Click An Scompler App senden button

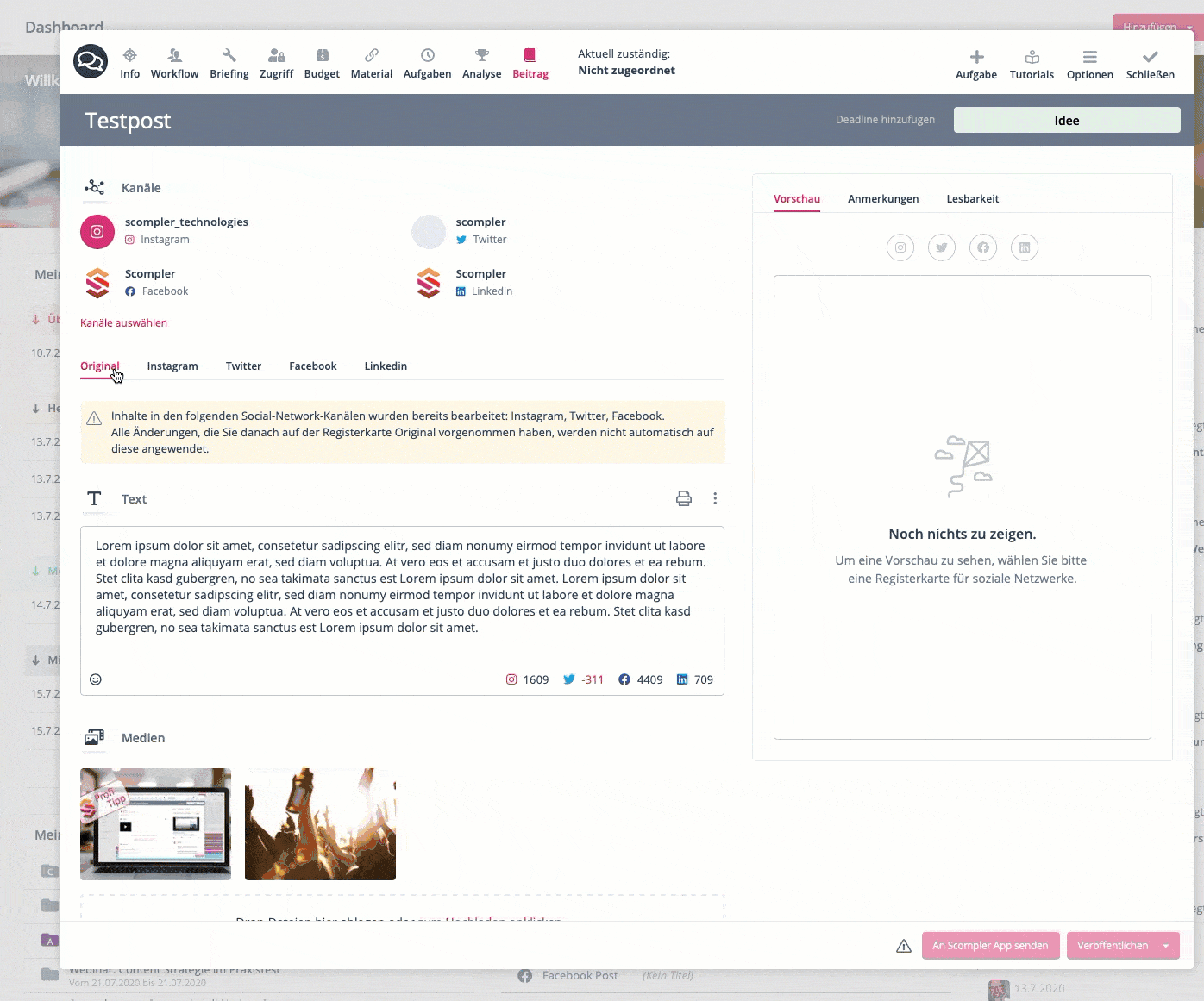tap(990, 946)
